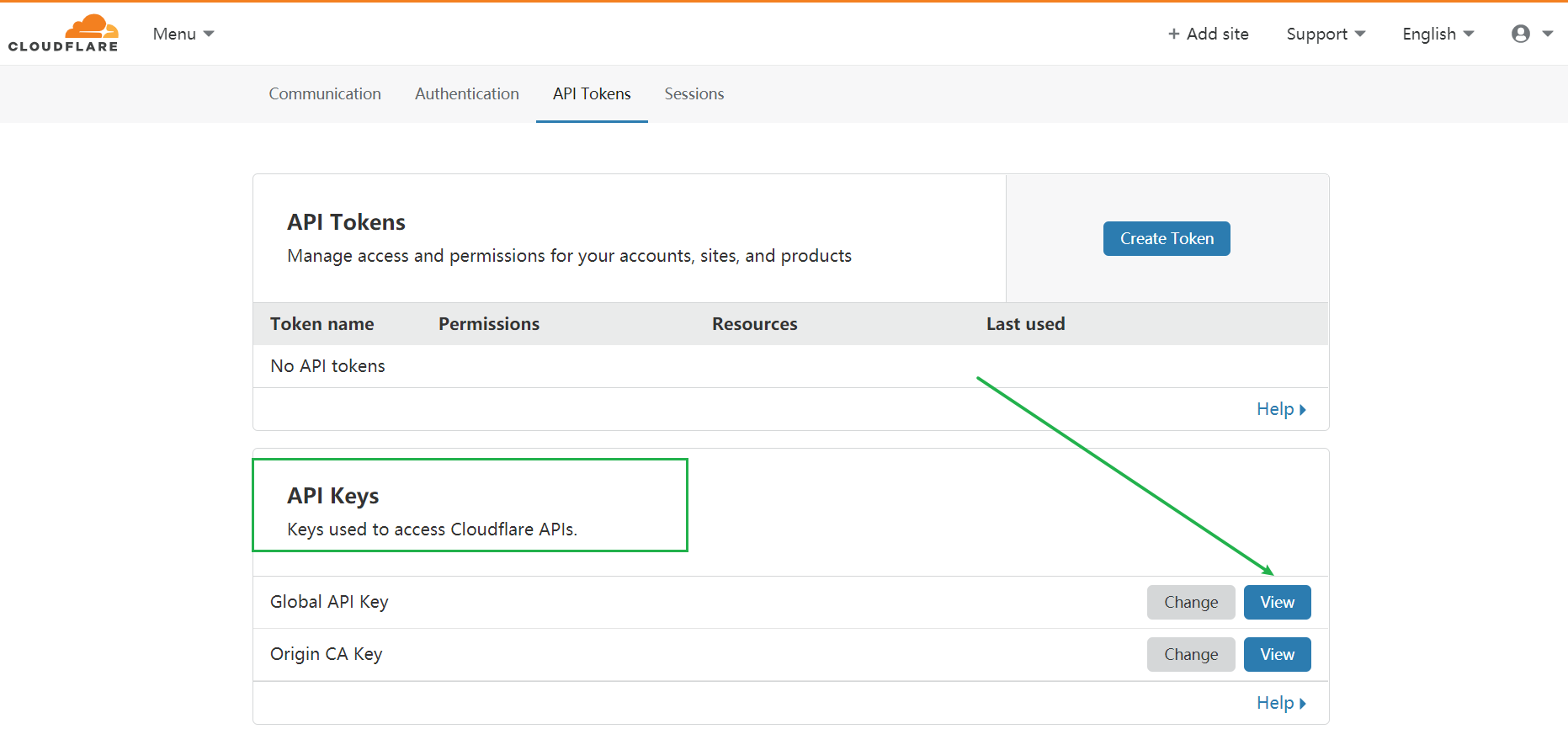1568x729 pixels.
Task: Open Help link under API Tokens
Action: point(1280,409)
